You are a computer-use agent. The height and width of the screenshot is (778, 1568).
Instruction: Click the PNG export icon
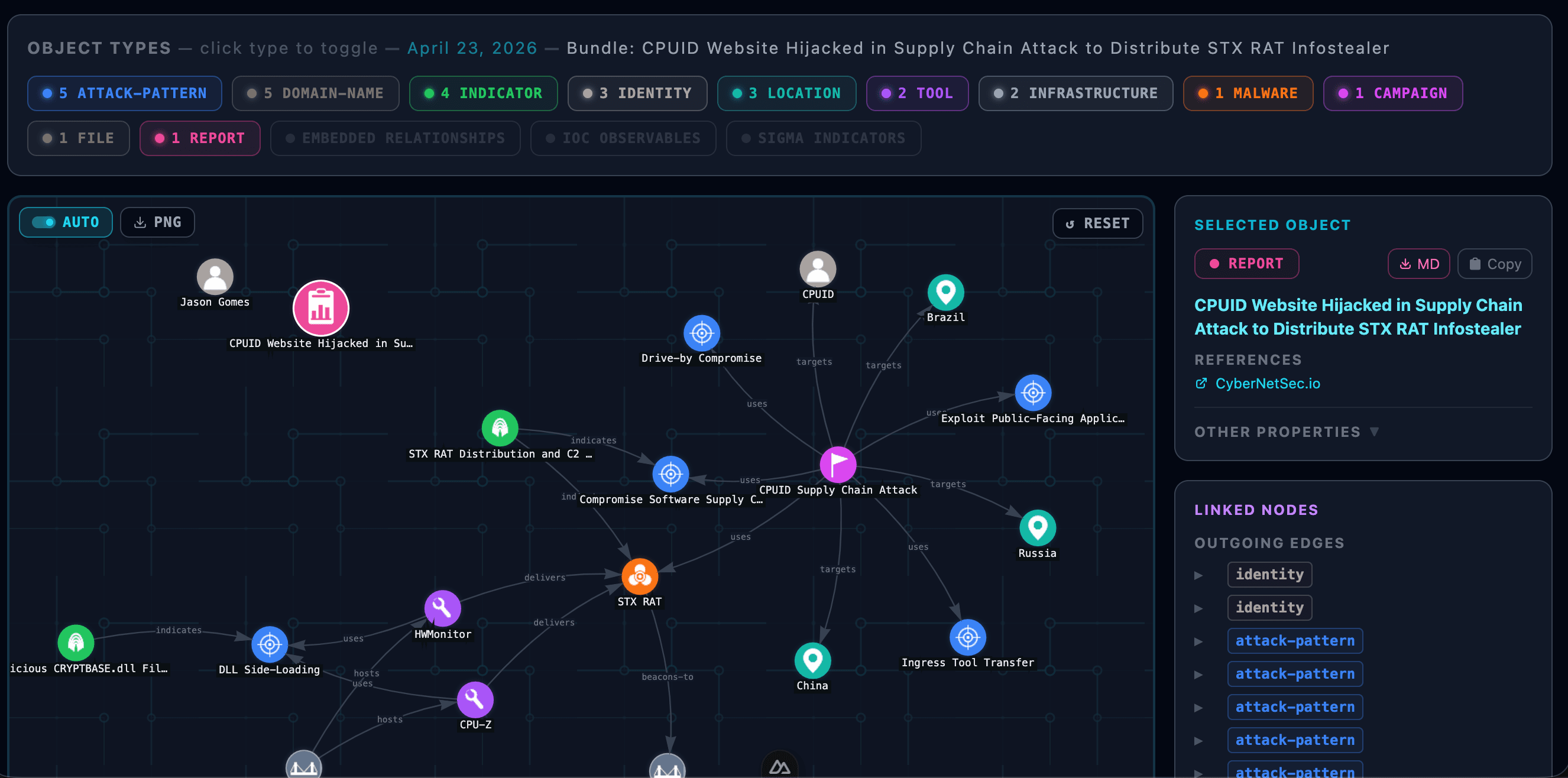point(157,222)
